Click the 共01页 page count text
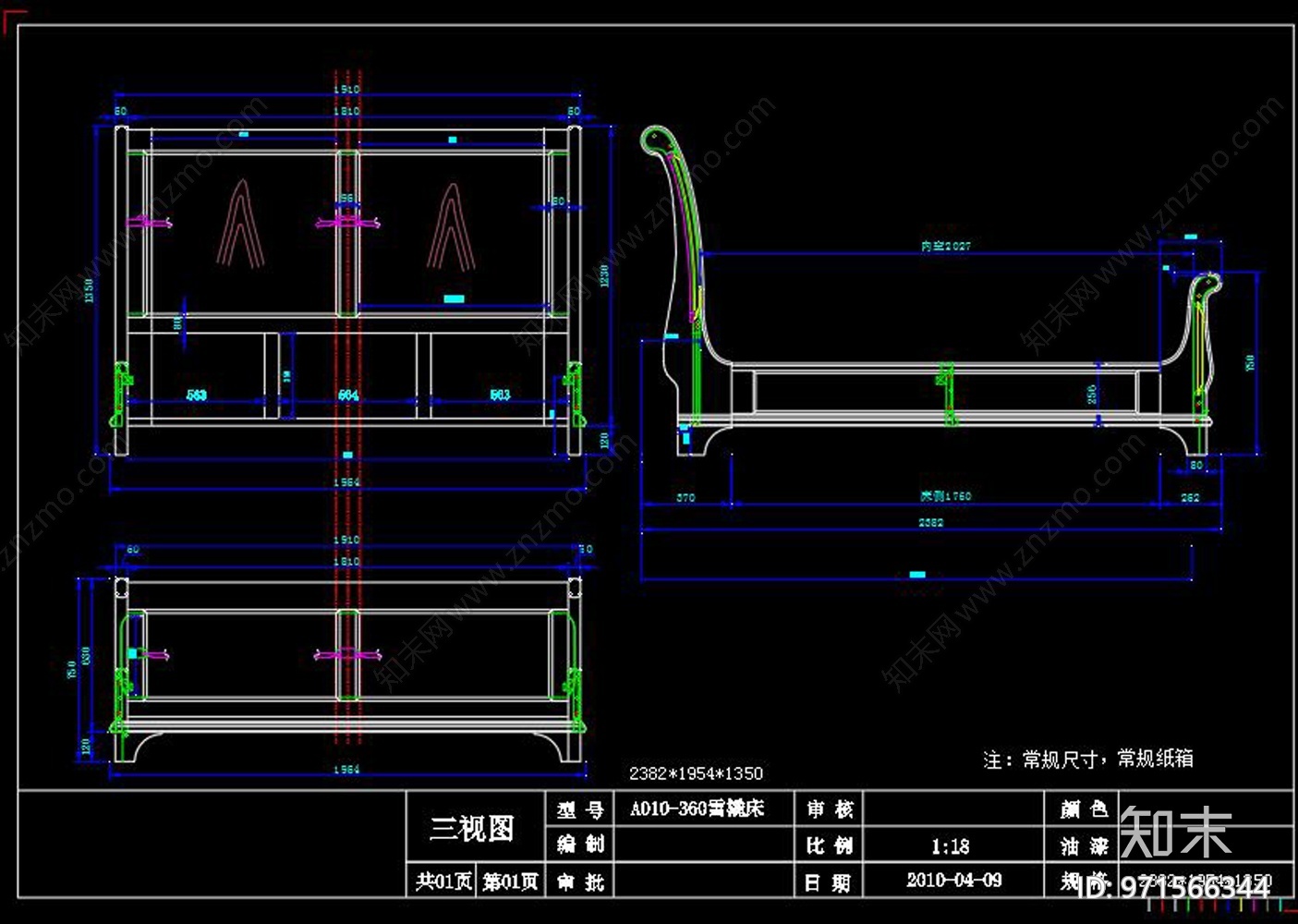This screenshot has height=924, width=1298. click(443, 881)
